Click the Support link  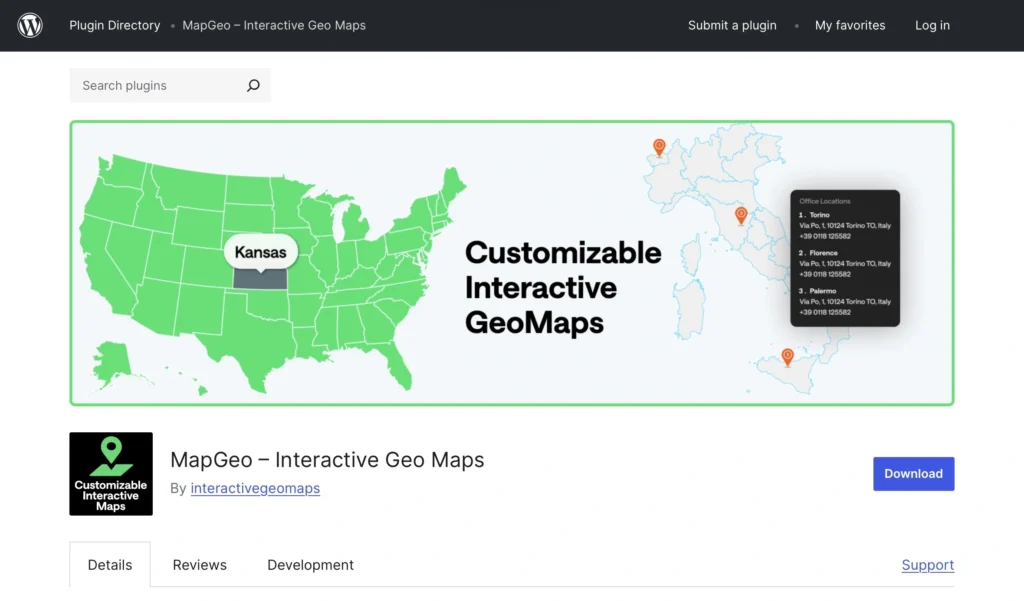pos(927,565)
